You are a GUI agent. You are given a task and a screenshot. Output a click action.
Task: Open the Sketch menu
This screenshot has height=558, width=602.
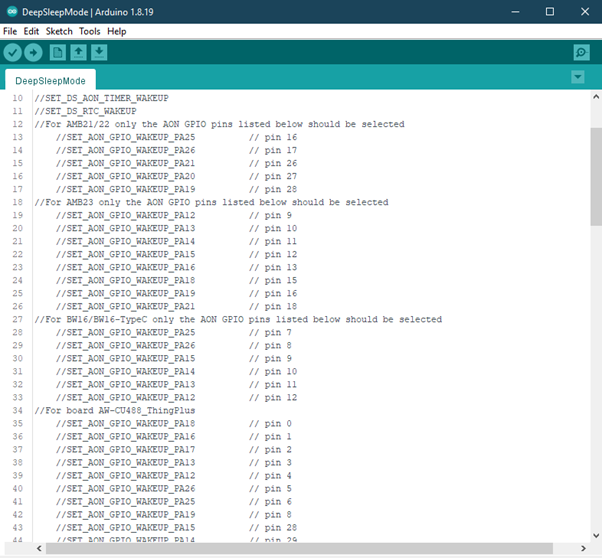point(59,31)
